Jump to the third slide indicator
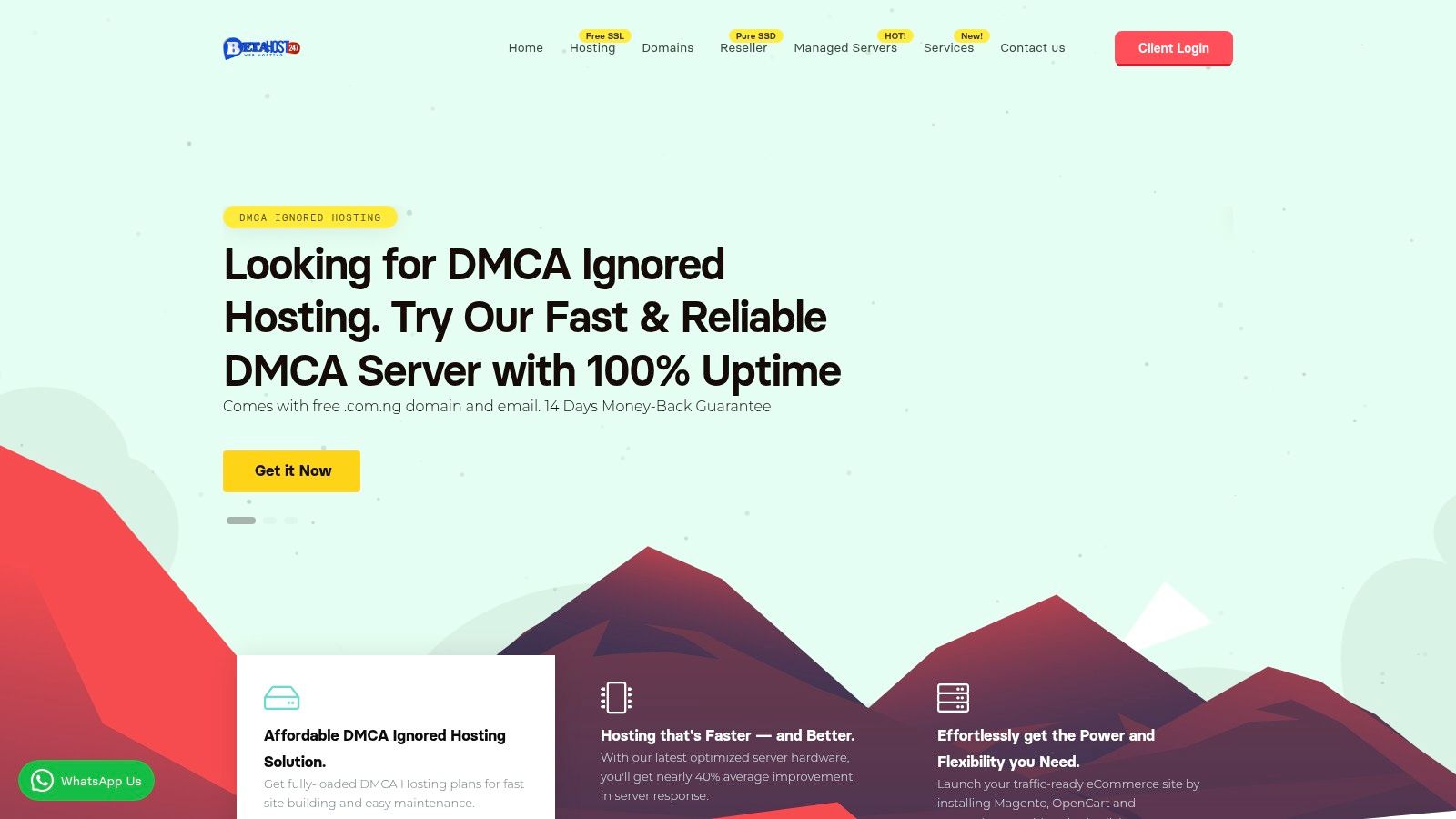 pos(291,521)
